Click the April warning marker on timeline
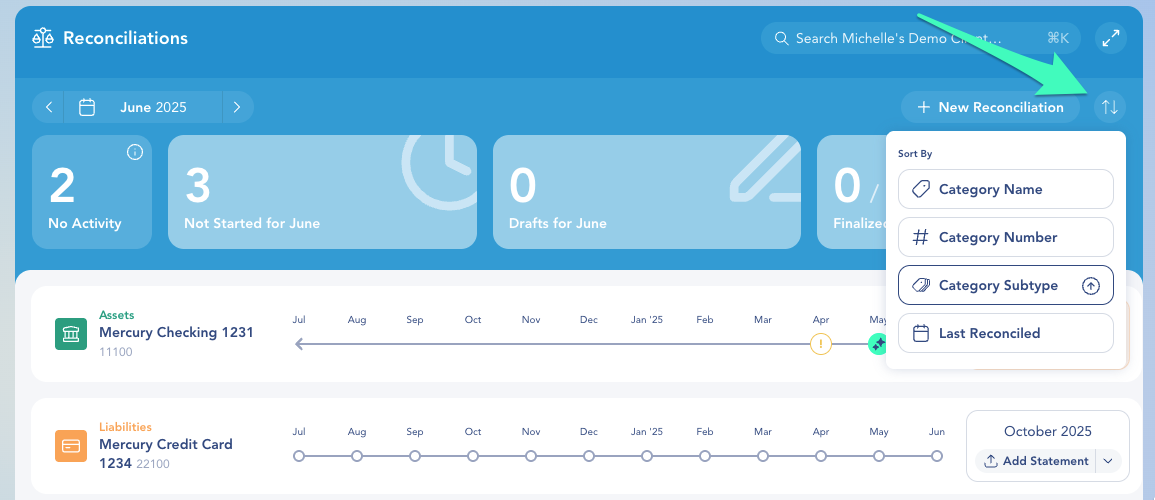1155x500 pixels. 821,344
